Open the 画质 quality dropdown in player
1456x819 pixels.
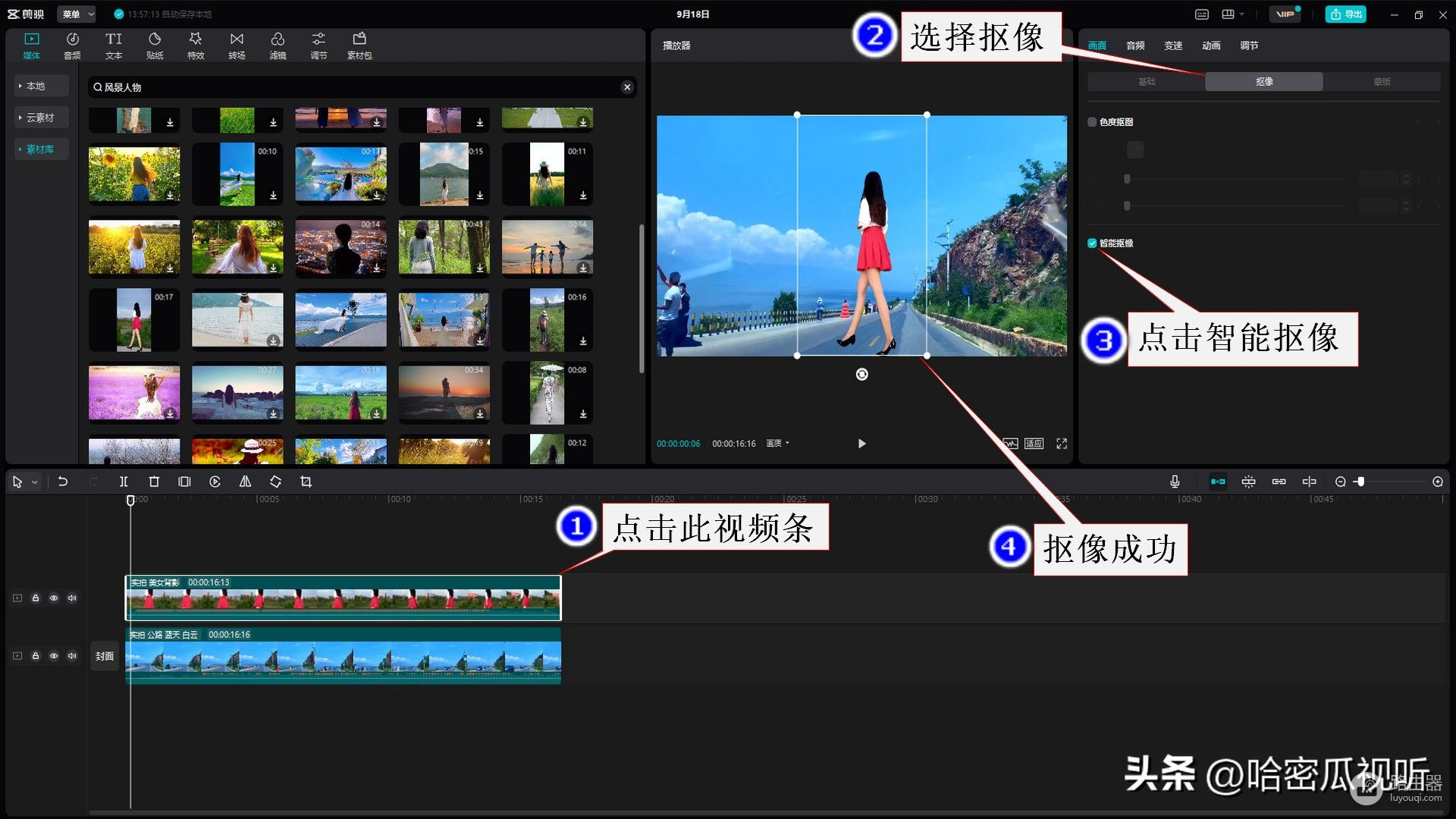[777, 444]
